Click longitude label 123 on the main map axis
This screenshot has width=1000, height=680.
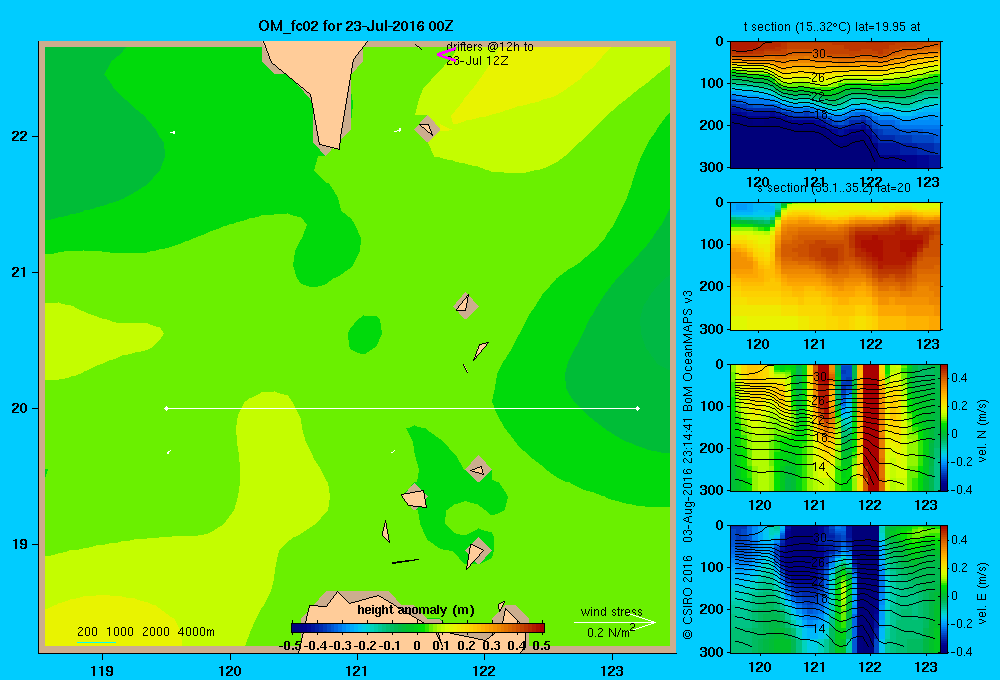pyautogui.click(x=612, y=670)
